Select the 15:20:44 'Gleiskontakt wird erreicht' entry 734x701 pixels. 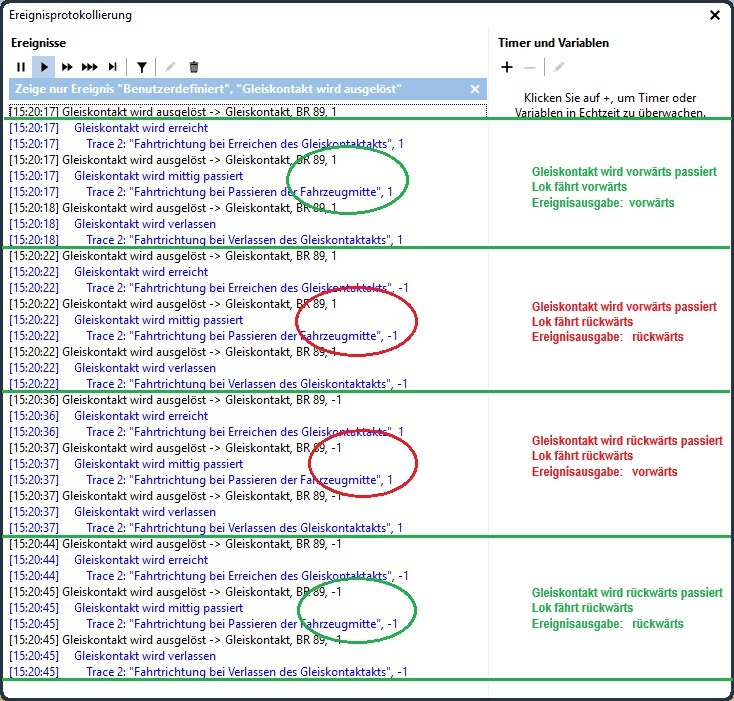tap(141, 560)
